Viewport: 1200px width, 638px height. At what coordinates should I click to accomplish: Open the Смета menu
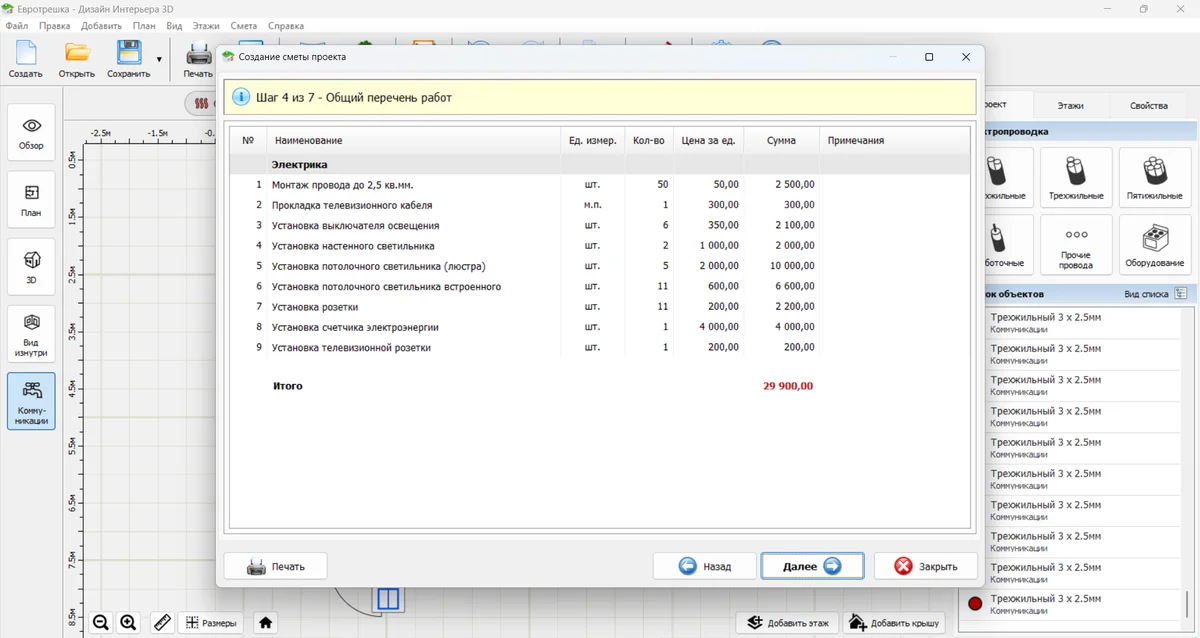pos(243,26)
